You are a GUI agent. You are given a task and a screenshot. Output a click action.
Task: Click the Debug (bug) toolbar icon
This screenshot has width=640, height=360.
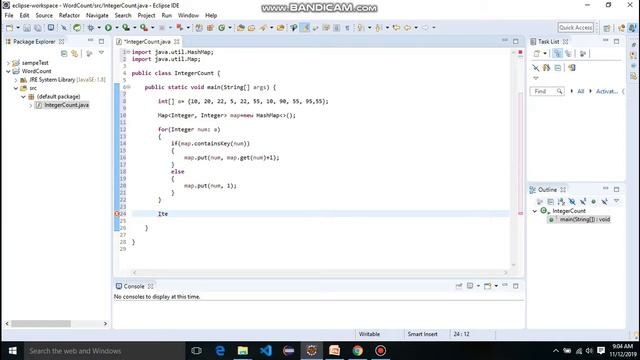pos(91,28)
